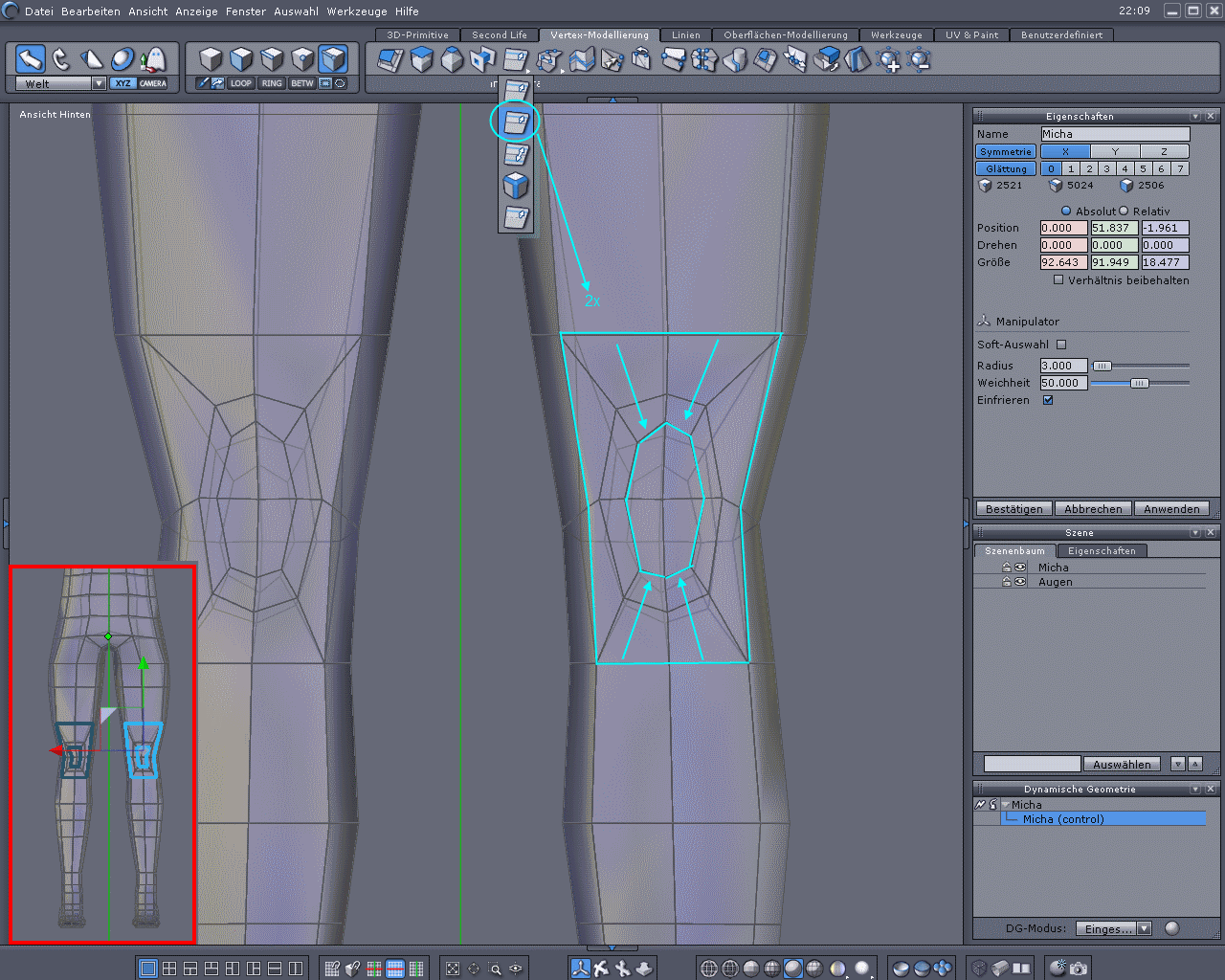Image resolution: width=1225 pixels, height=980 pixels.
Task: Select the arrow selection tool
Action: tap(31, 60)
